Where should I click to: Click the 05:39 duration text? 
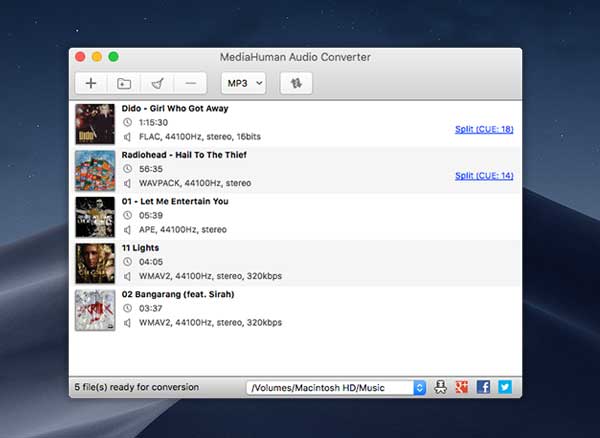point(151,215)
